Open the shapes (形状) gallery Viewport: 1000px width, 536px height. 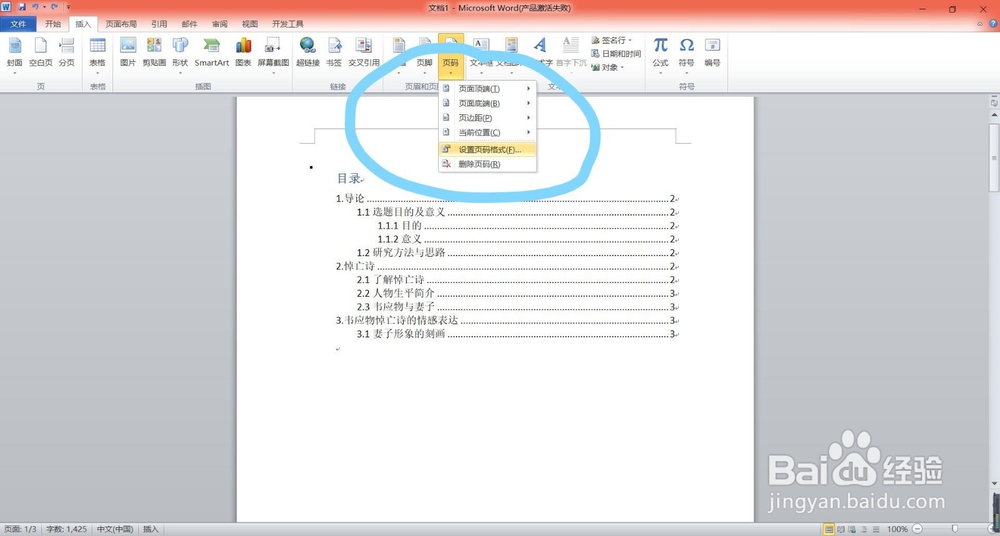[x=180, y=55]
